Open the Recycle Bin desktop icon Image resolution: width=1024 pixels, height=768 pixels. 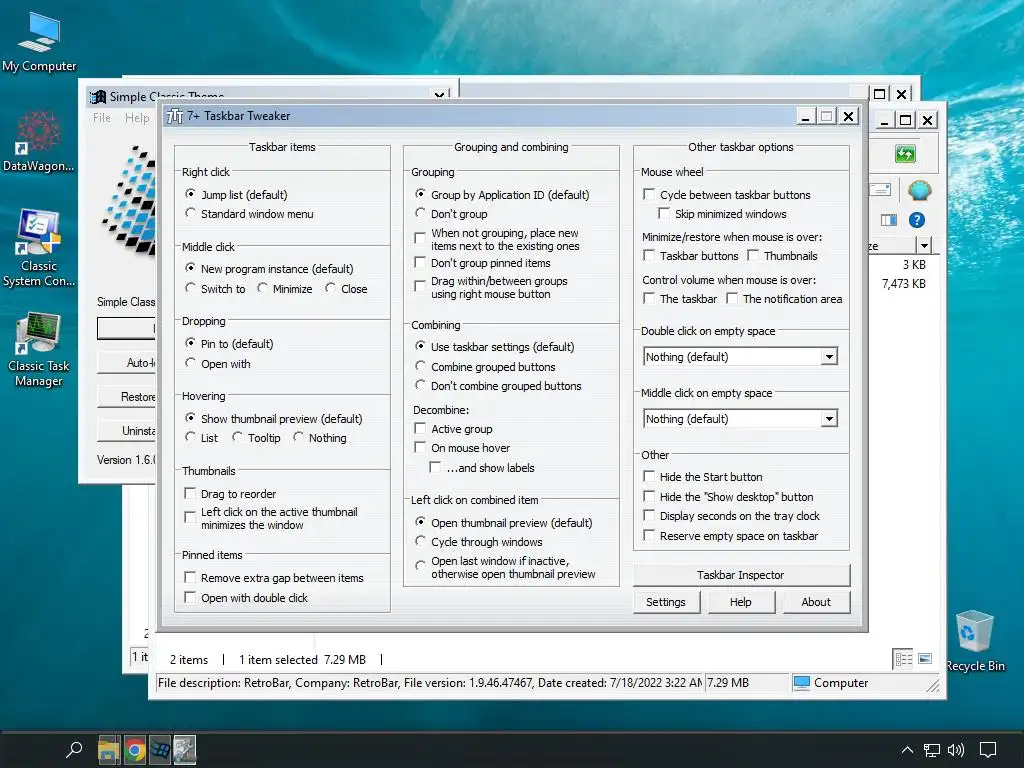[975, 641]
